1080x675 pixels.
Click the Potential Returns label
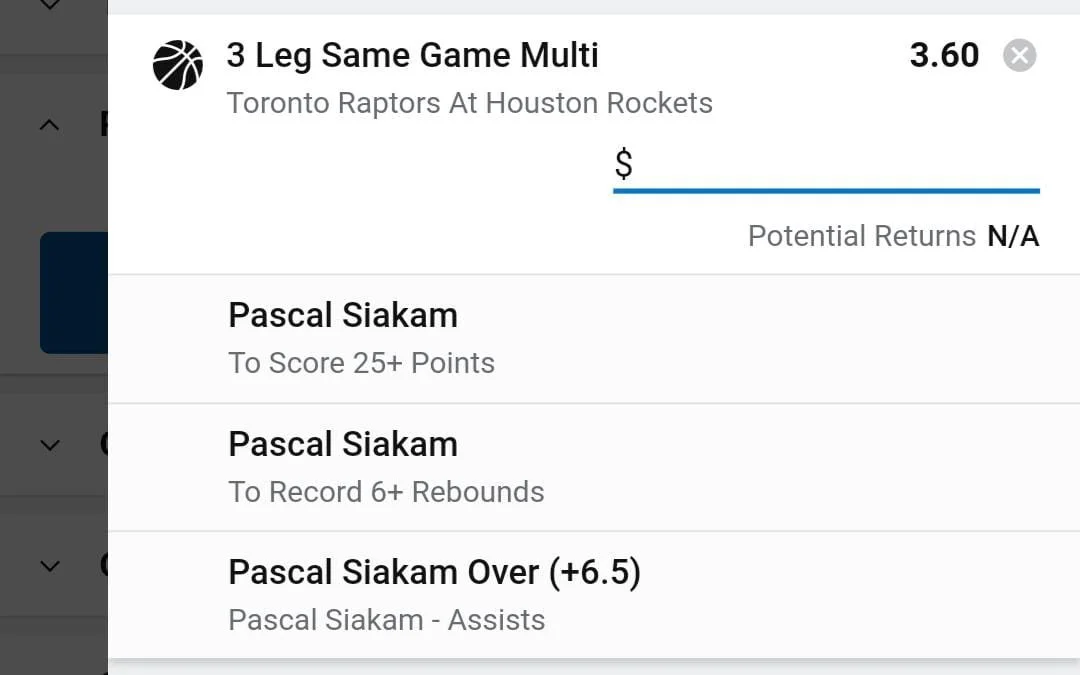(x=861, y=236)
